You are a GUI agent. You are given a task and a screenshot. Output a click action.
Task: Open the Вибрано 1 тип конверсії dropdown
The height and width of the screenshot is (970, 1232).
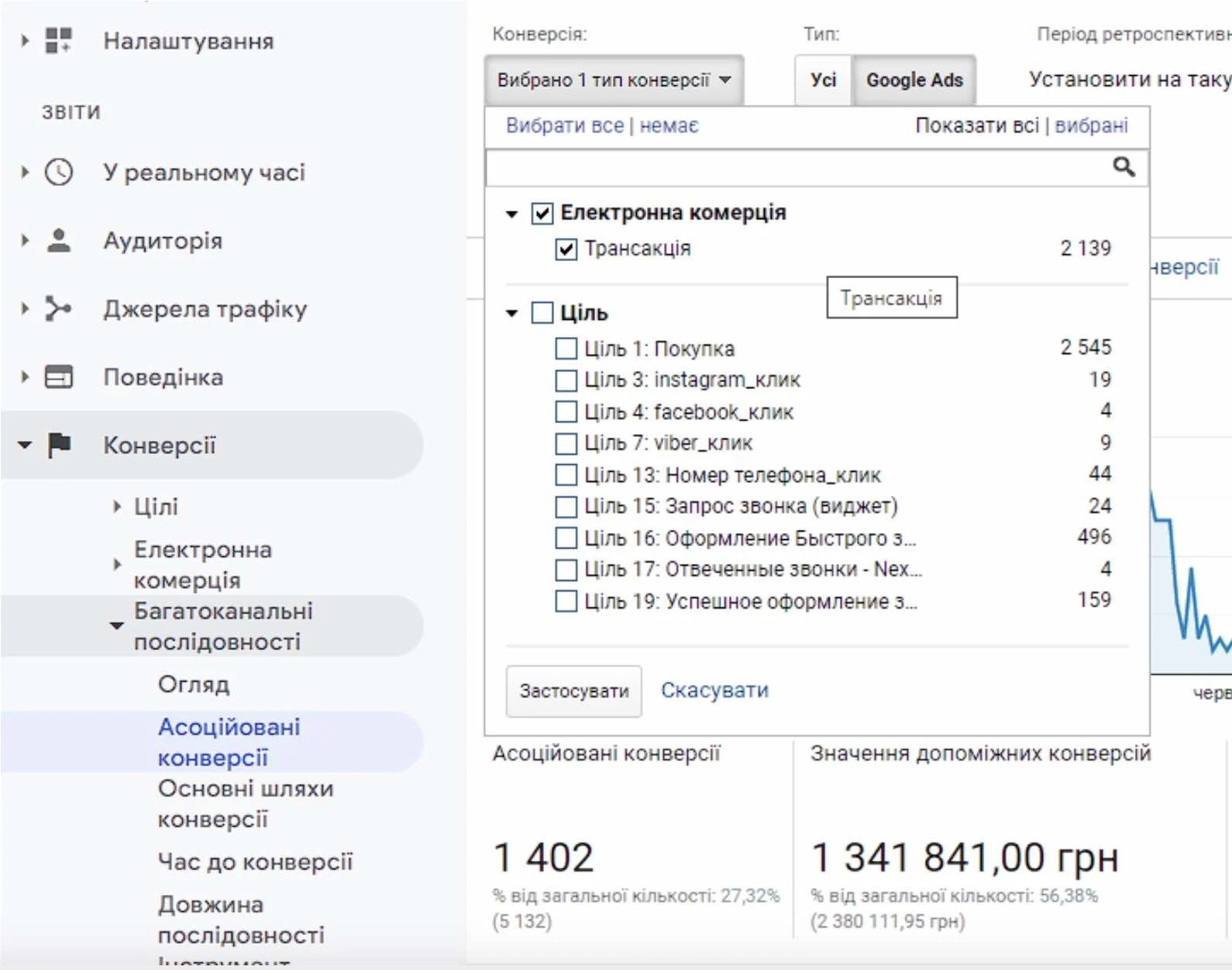click(x=614, y=80)
